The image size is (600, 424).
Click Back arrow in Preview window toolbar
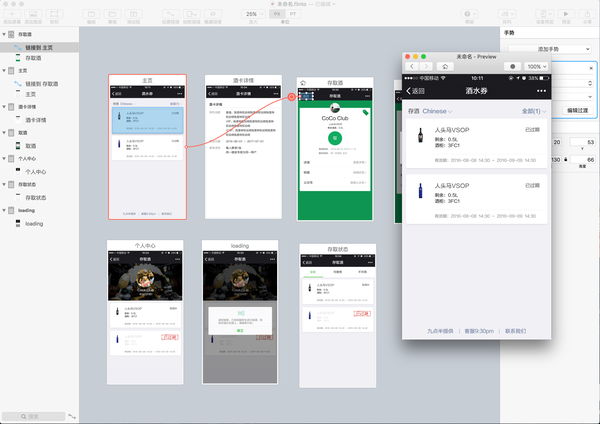(412, 67)
